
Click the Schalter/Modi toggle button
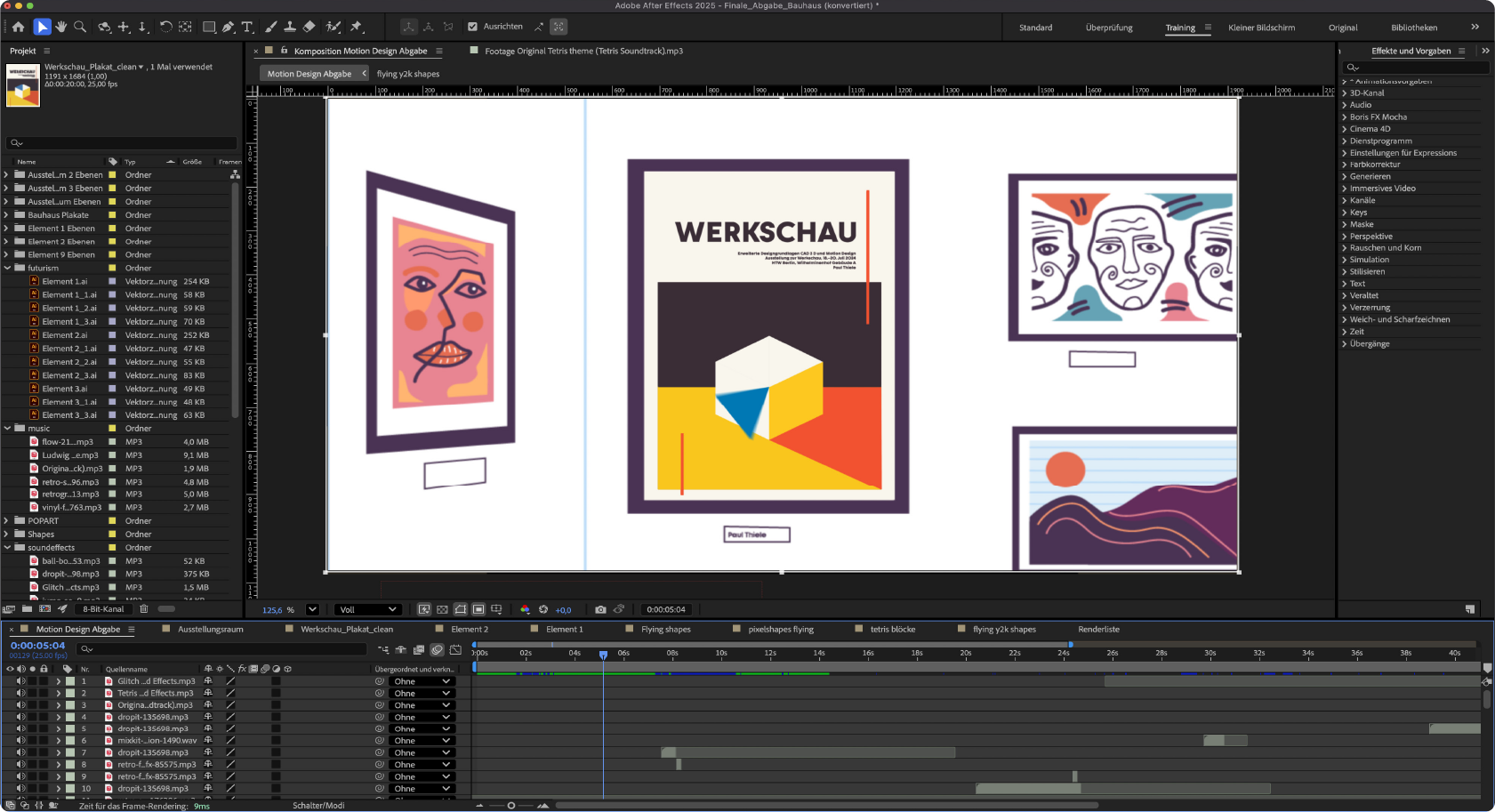click(x=318, y=806)
